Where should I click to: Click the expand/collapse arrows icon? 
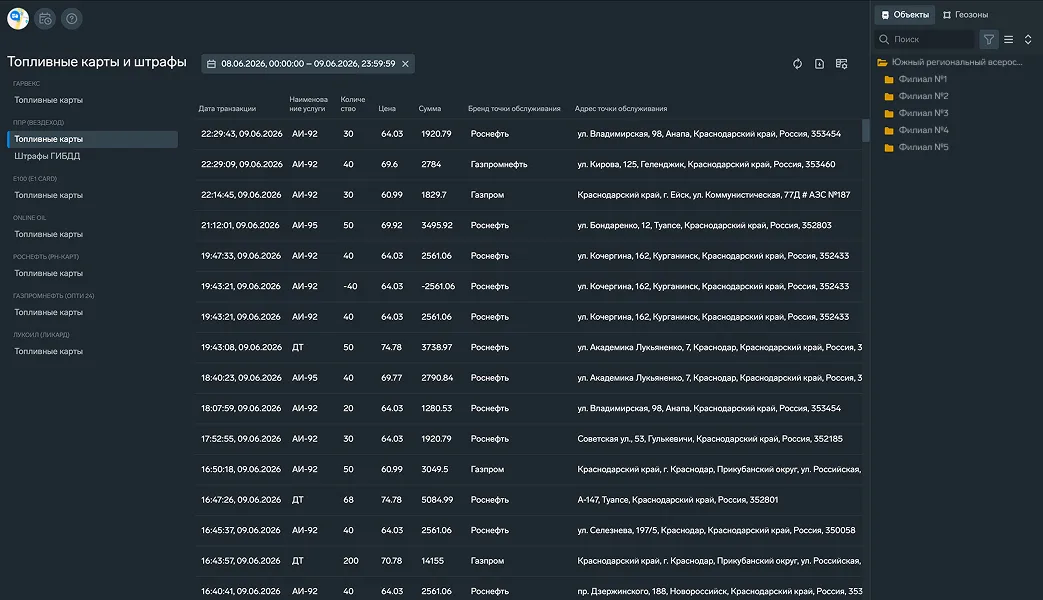point(1028,39)
